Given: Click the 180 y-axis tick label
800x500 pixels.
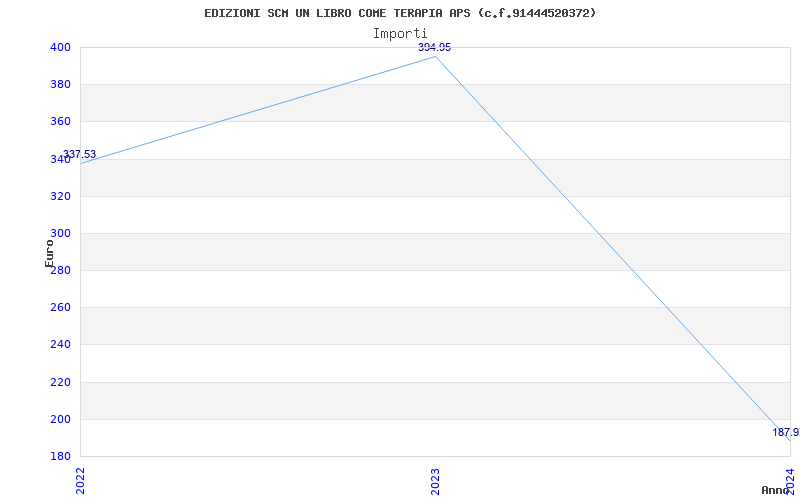Looking at the screenshot, I should (60, 456).
